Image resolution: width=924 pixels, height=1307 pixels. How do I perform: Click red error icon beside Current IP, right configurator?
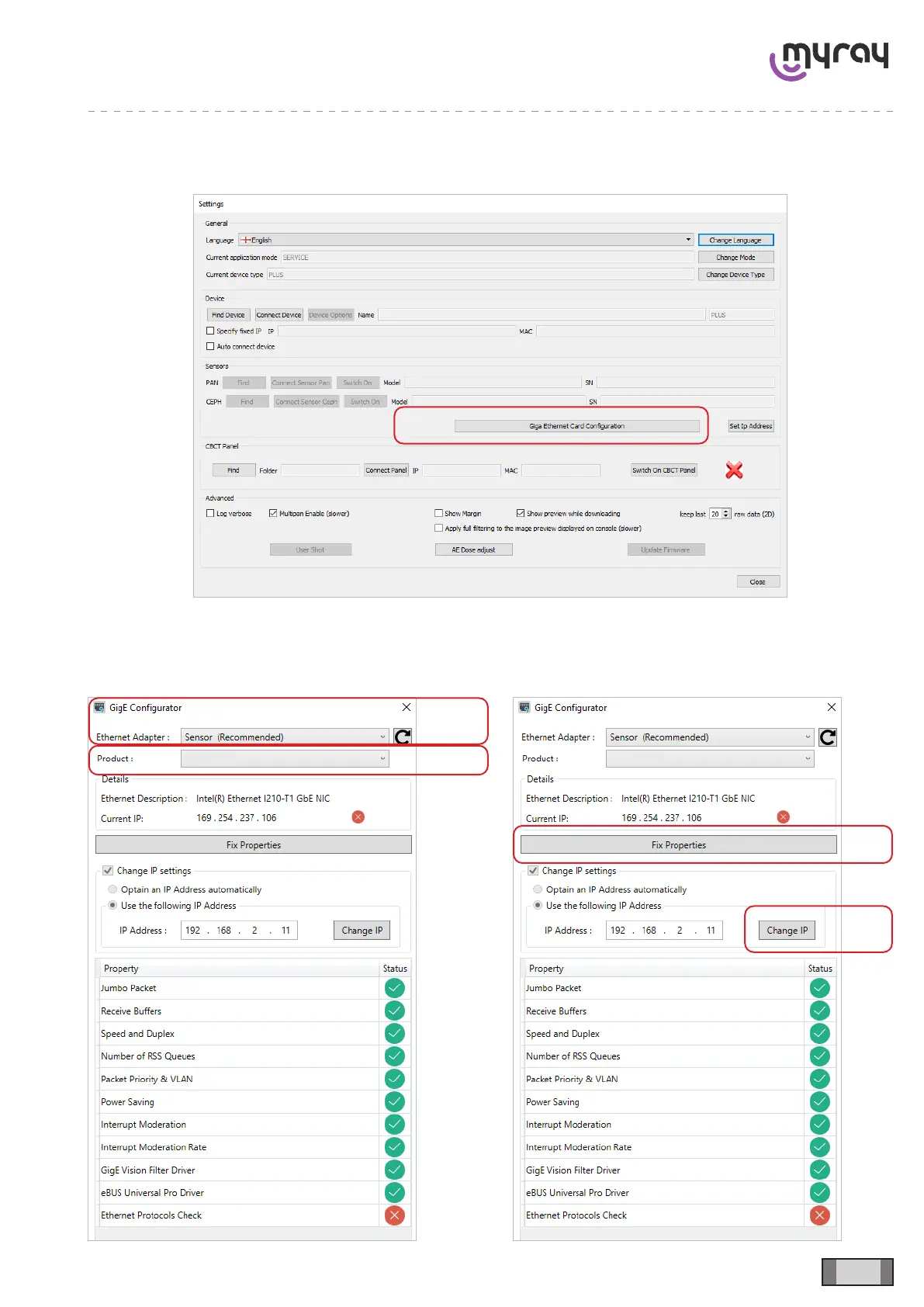784,816
